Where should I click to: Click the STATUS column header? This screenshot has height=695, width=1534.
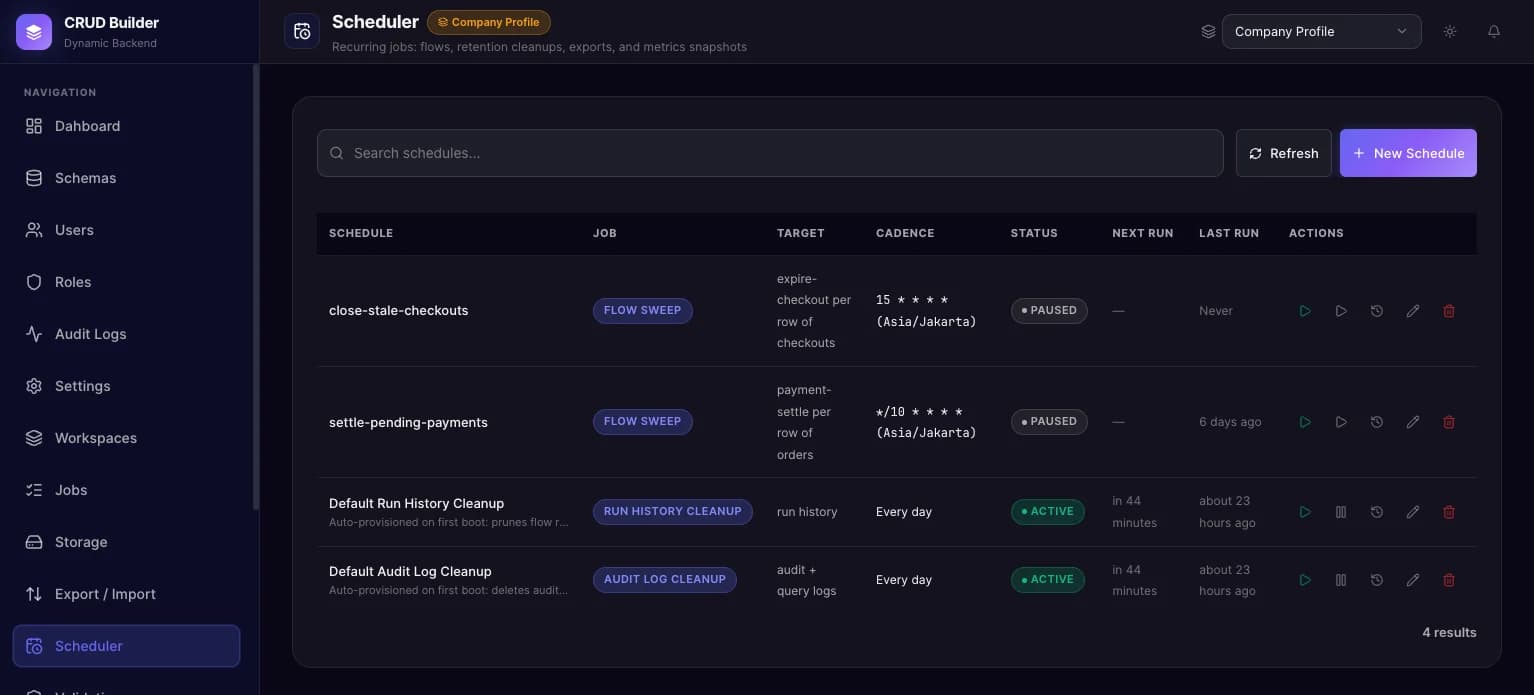[1034, 233]
